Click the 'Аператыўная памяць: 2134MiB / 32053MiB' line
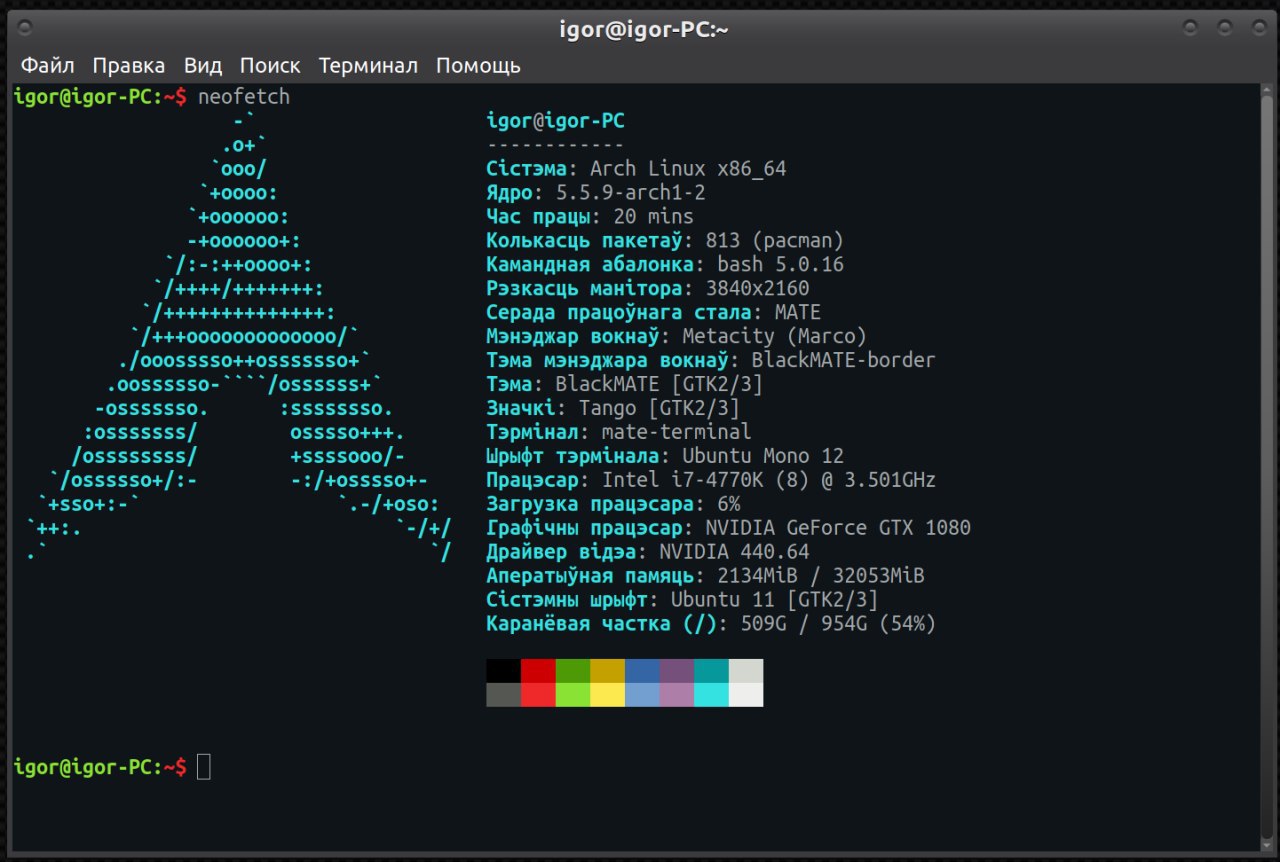Viewport: 1280px width, 862px height. (706, 577)
